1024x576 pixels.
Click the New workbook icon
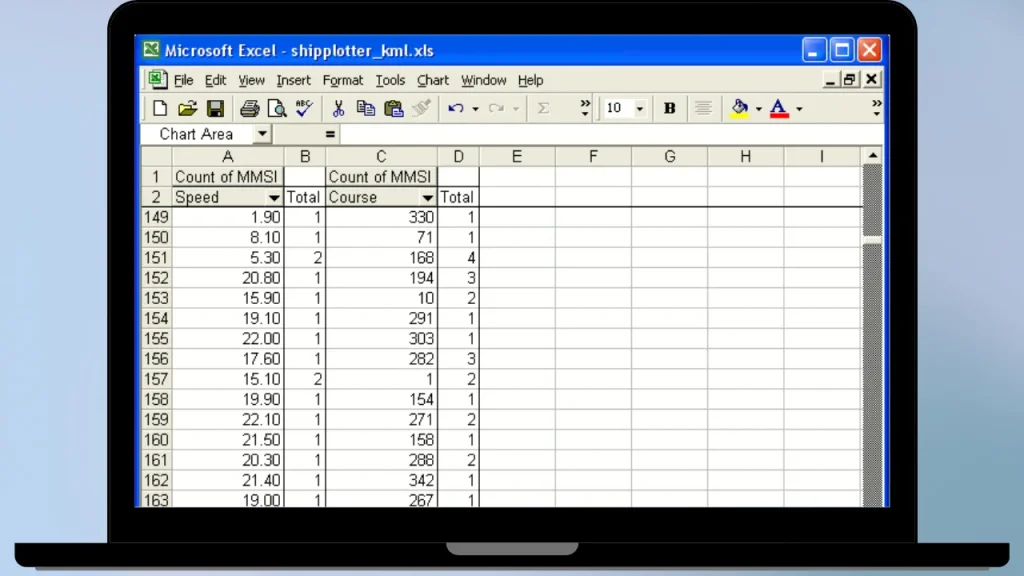(x=159, y=108)
